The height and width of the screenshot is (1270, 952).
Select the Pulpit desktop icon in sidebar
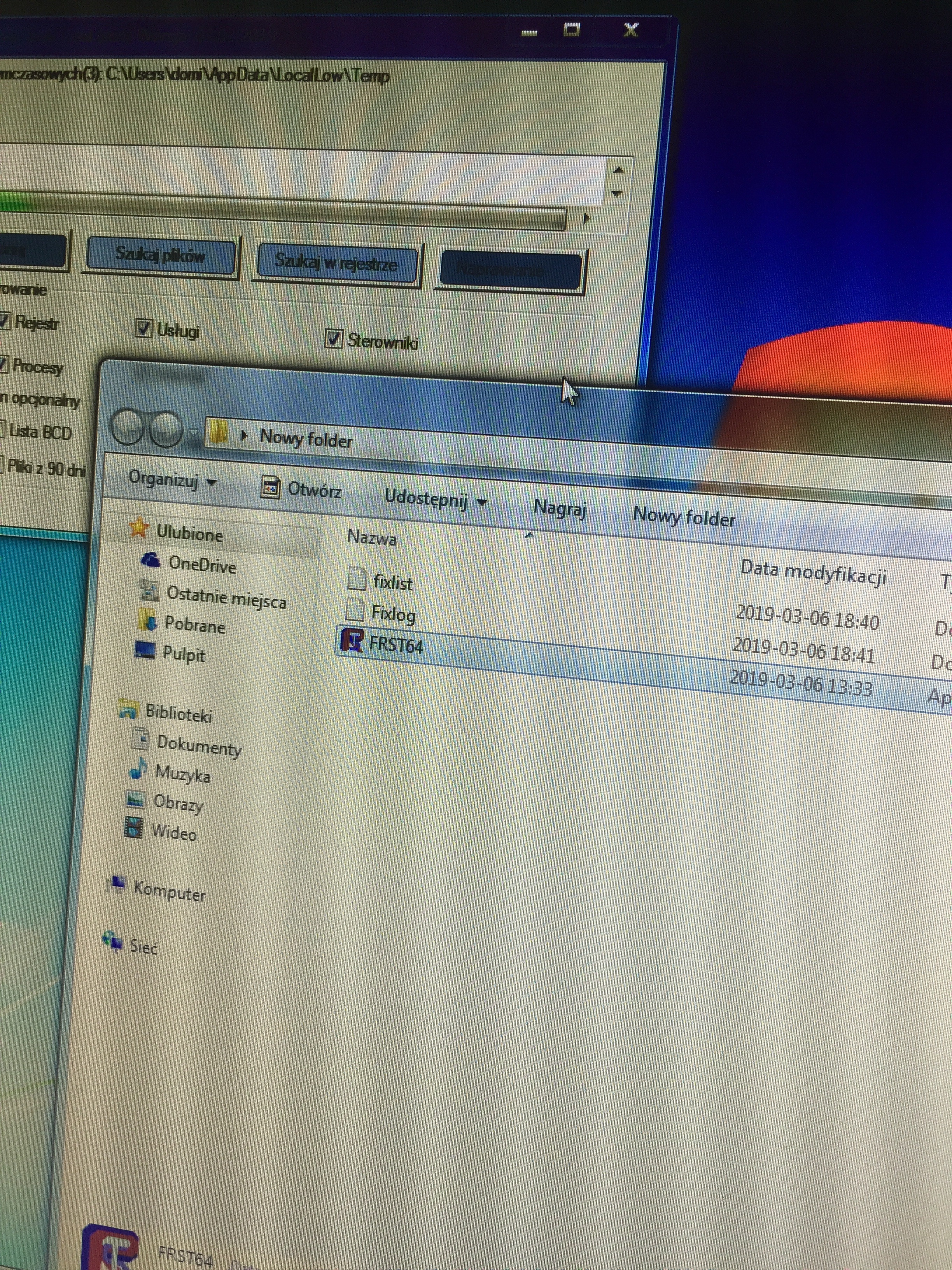click(x=145, y=651)
